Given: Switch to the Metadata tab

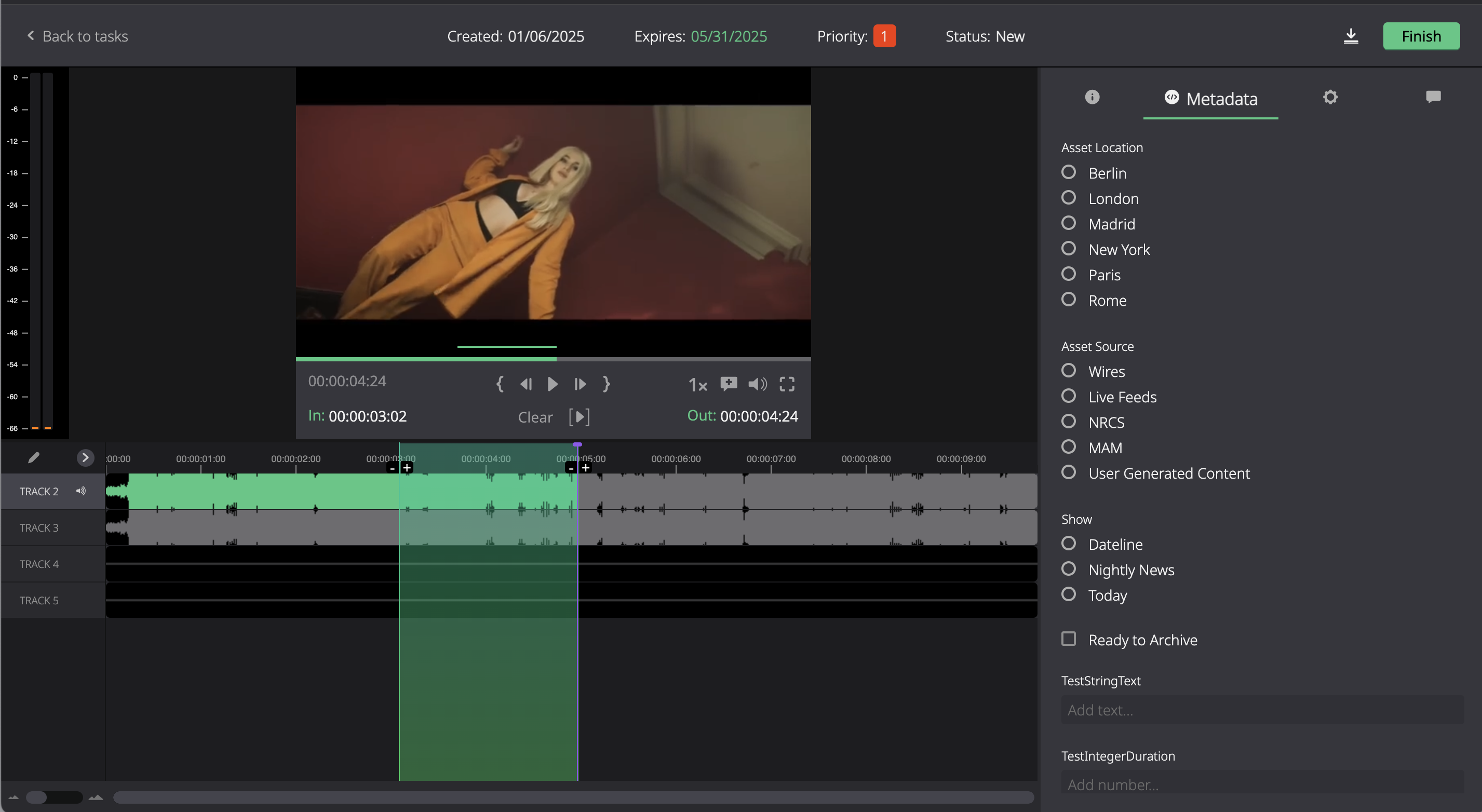Looking at the screenshot, I should click(x=1210, y=99).
